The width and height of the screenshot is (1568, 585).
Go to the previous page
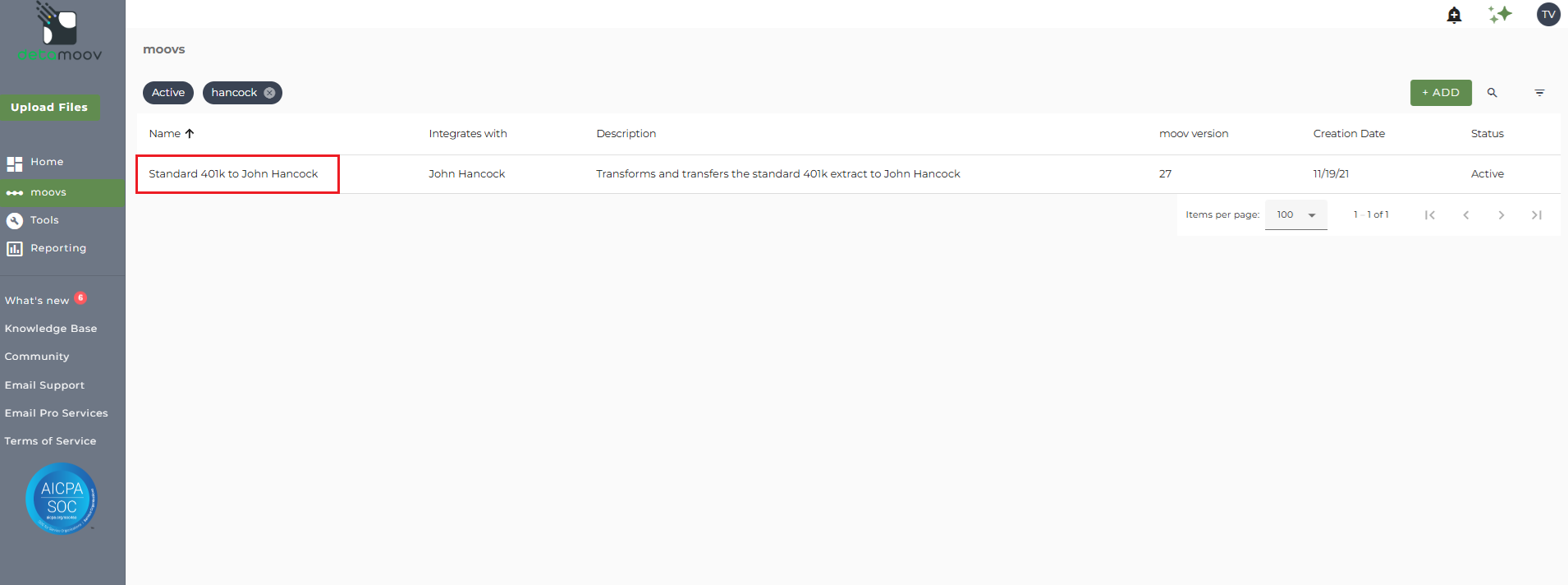pos(1465,215)
